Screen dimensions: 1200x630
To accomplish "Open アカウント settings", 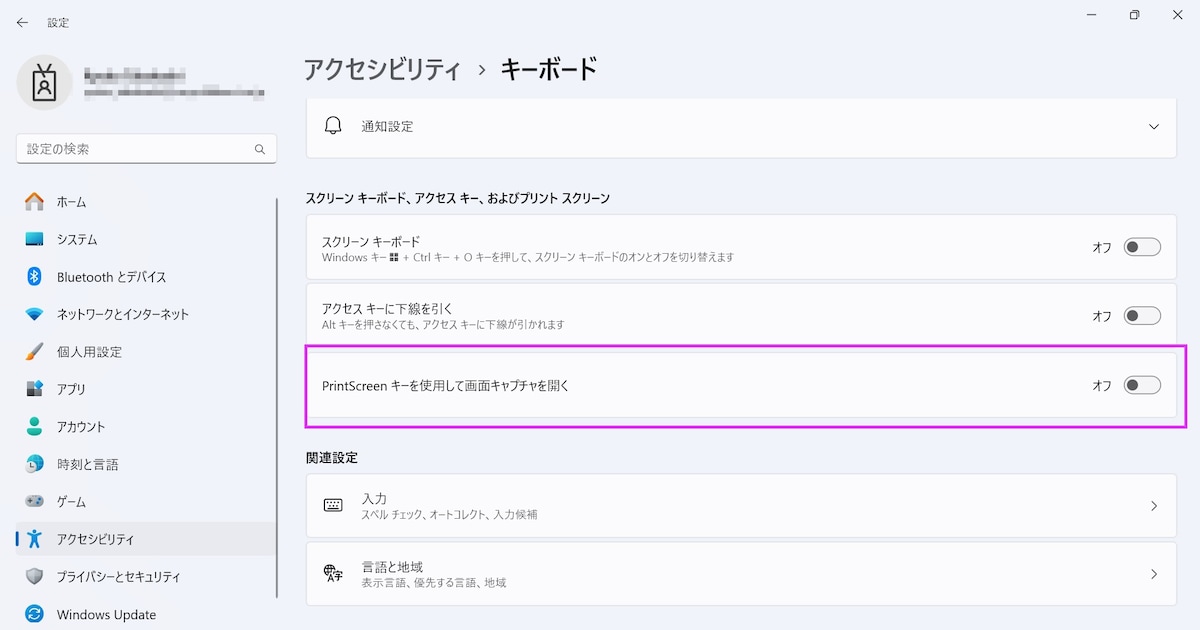I will [146, 426].
